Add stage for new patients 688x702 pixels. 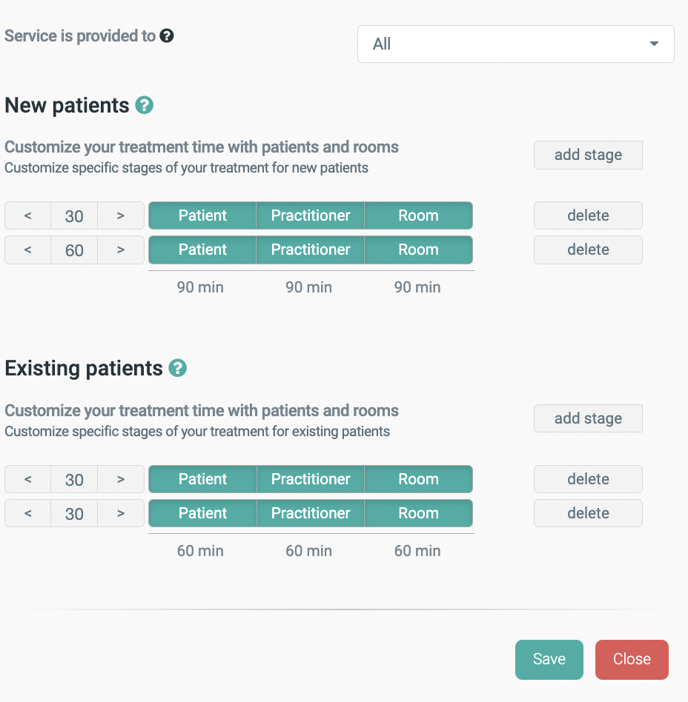tap(588, 155)
